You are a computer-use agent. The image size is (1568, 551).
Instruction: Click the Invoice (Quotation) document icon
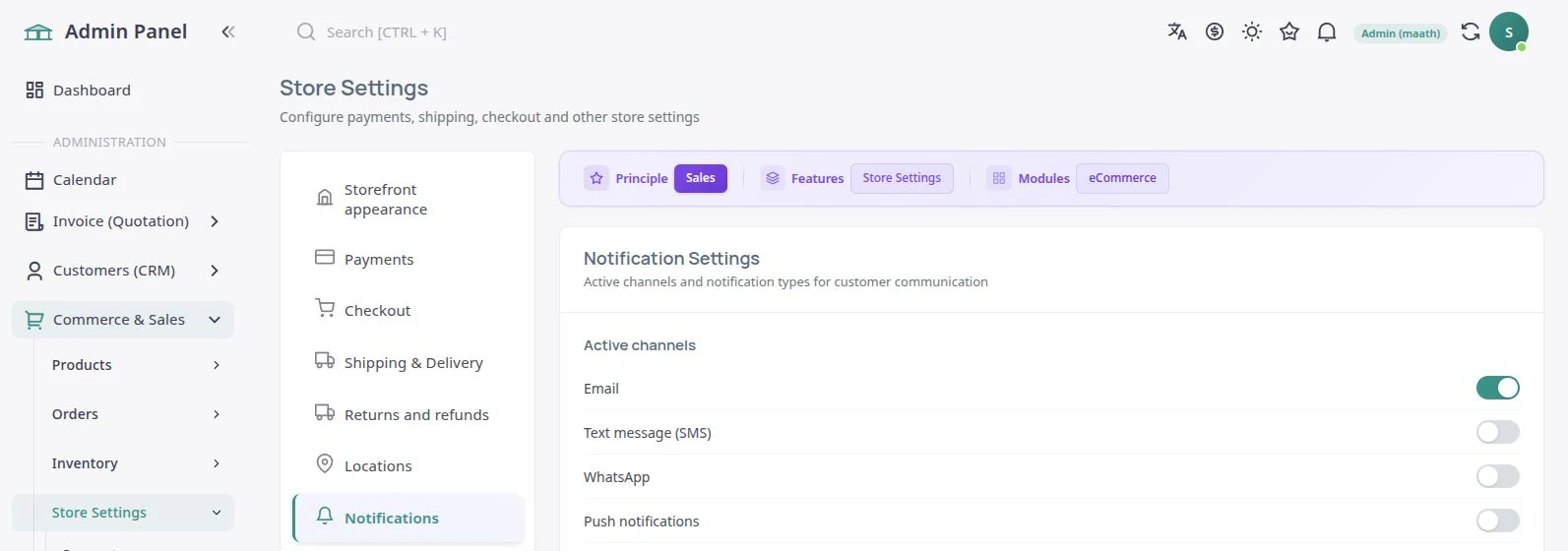click(34, 221)
